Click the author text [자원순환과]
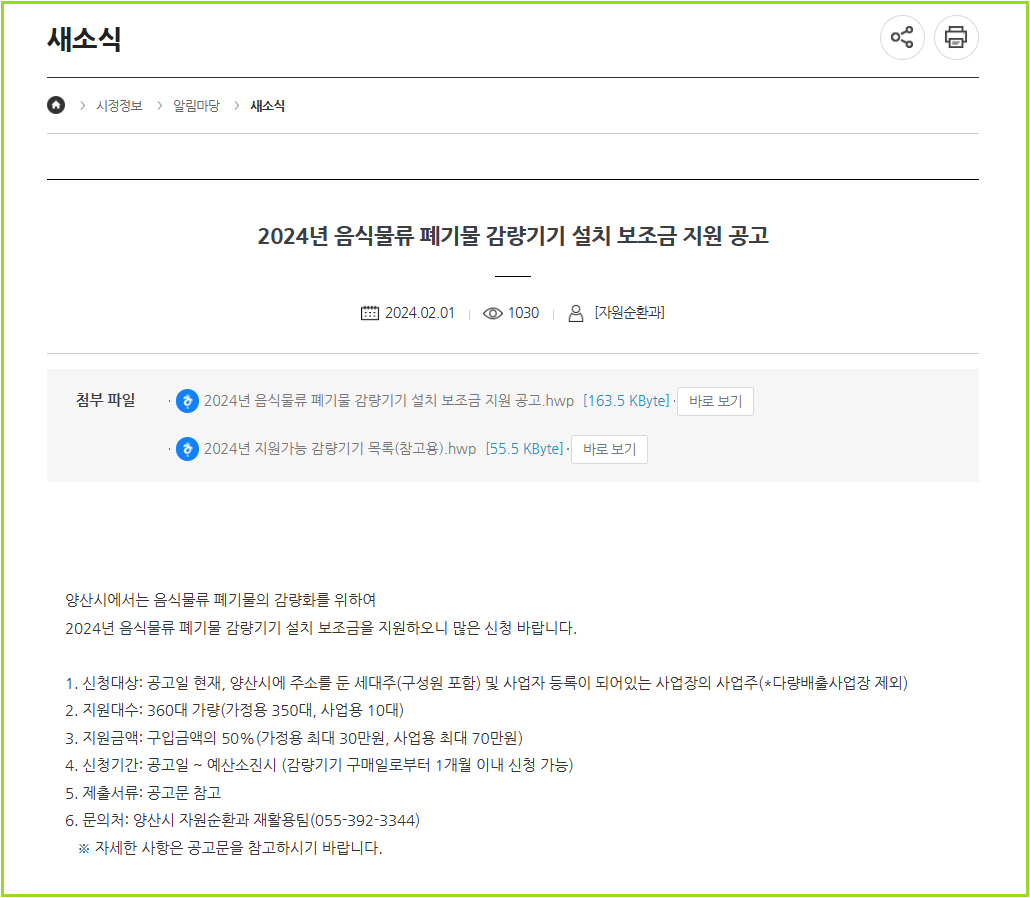 (629, 313)
